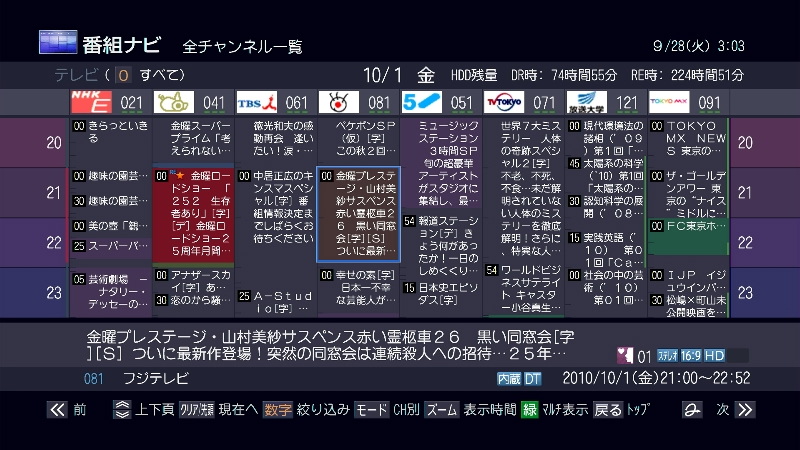Click the 16:9 aspect badge
The height and width of the screenshot is (450, 800).
coord(690,356)
